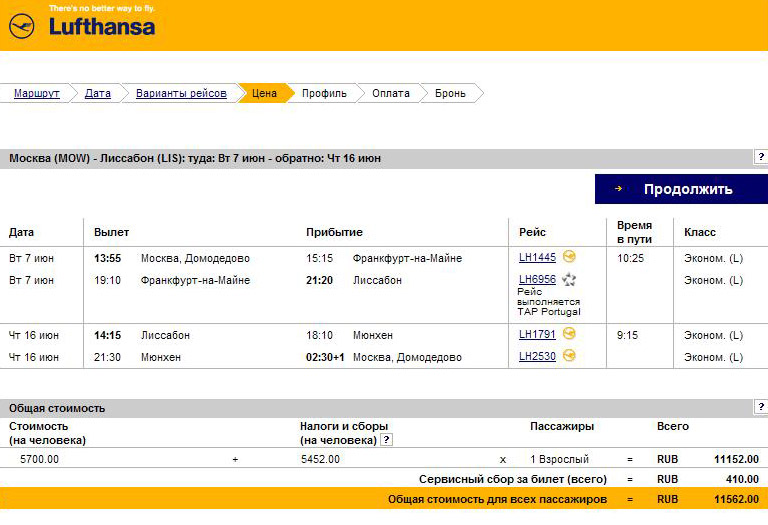Click the Всего column label
This screenshot has height=525, width=768.
672,426
